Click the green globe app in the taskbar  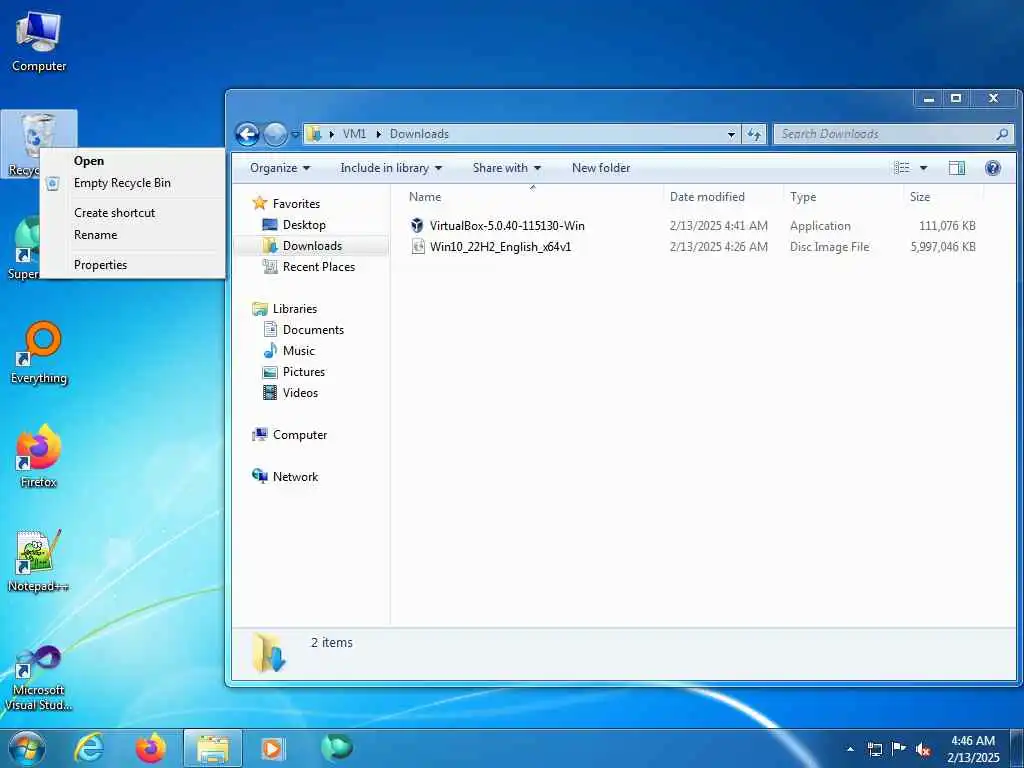[336, 747]
